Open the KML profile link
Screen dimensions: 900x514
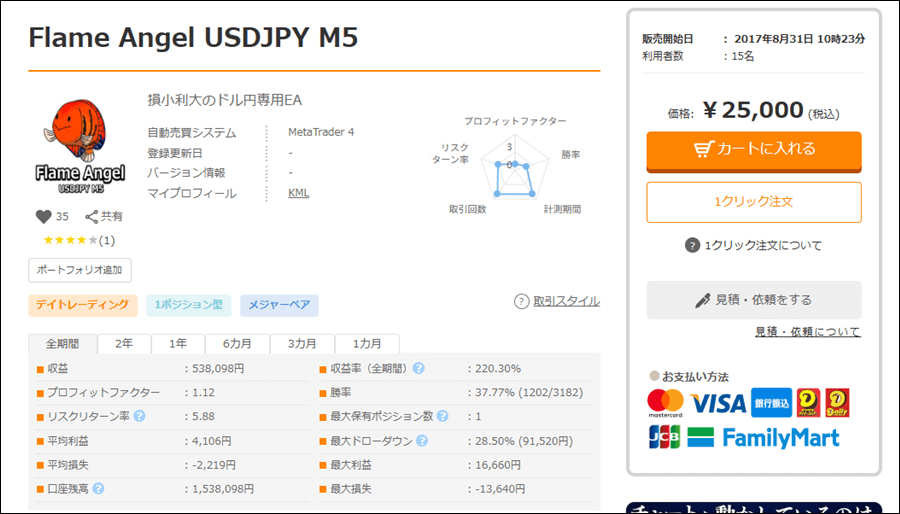pyautogui.click(x=298, y=193)
